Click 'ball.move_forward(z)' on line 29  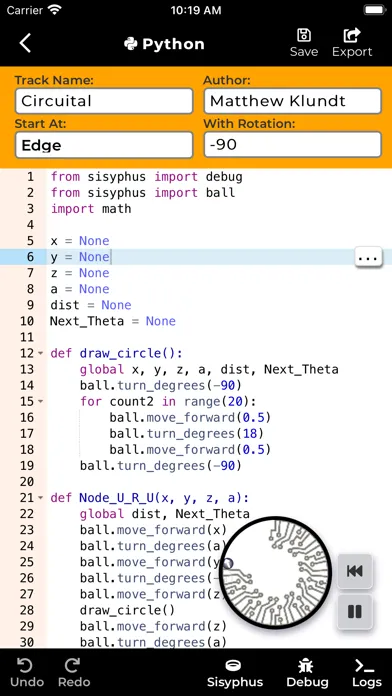[153, 626]
